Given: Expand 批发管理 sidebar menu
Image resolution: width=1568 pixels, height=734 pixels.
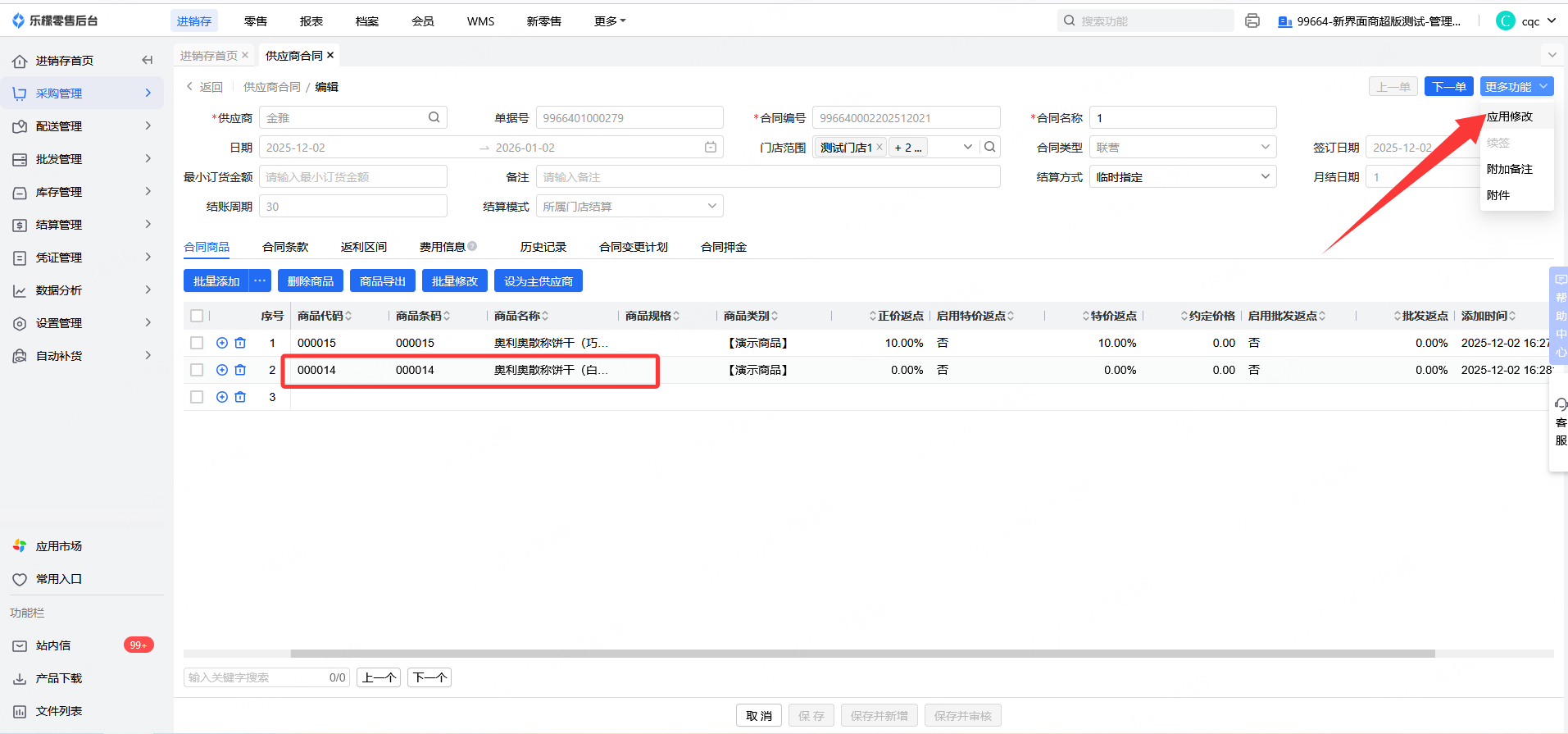Looking at the screenshot, I should [x=82, y=159].
